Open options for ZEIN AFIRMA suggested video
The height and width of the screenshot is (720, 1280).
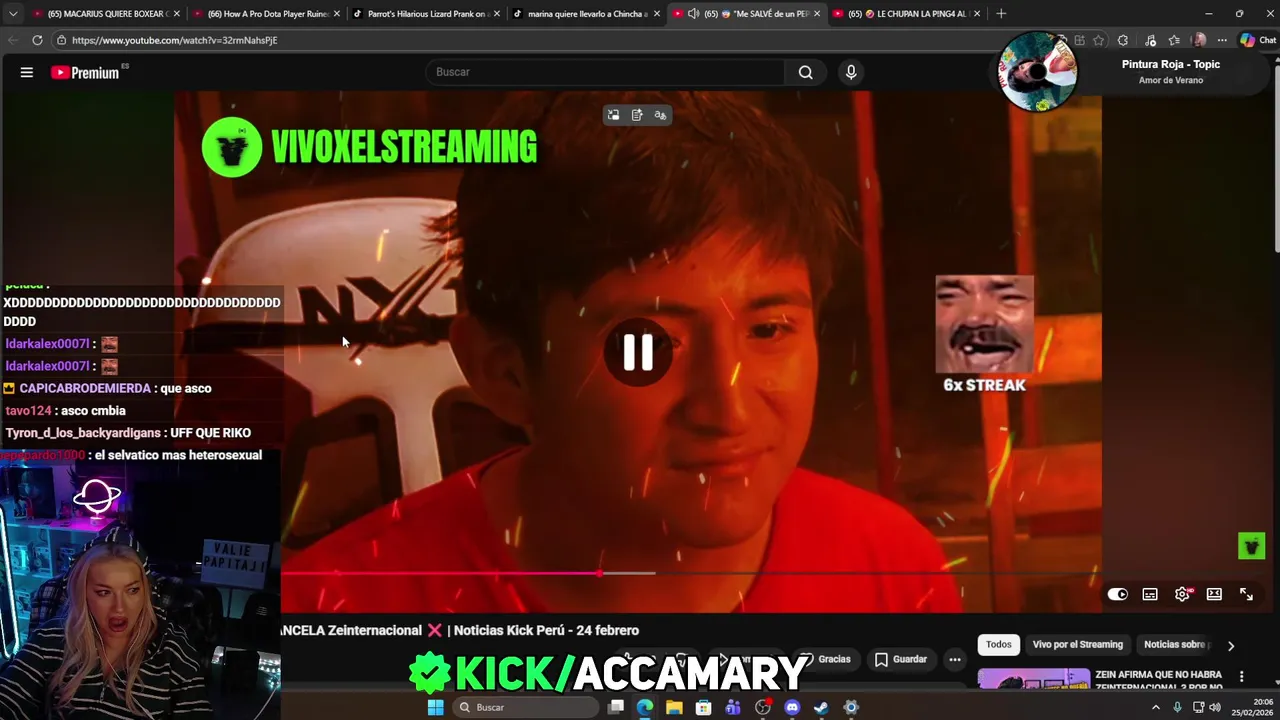tap(1241, 676)
